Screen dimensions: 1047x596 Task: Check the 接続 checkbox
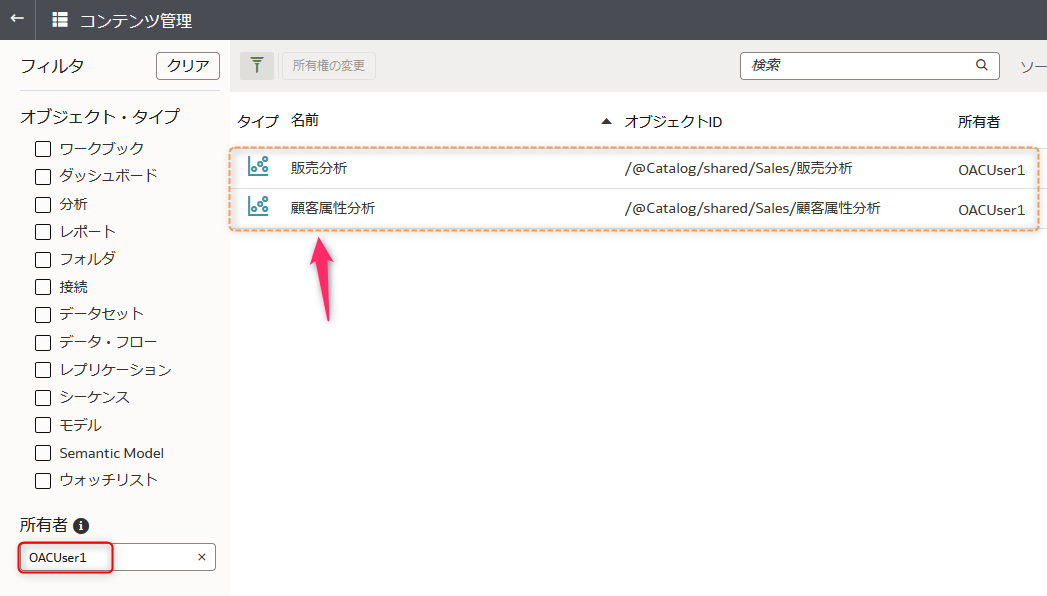pyautogui.click(x=43, y=287)
